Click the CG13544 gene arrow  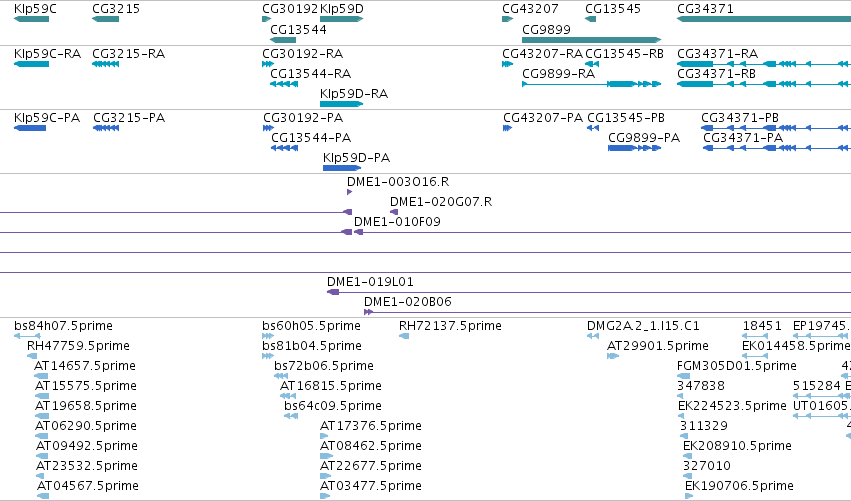(x=283, y=40)
